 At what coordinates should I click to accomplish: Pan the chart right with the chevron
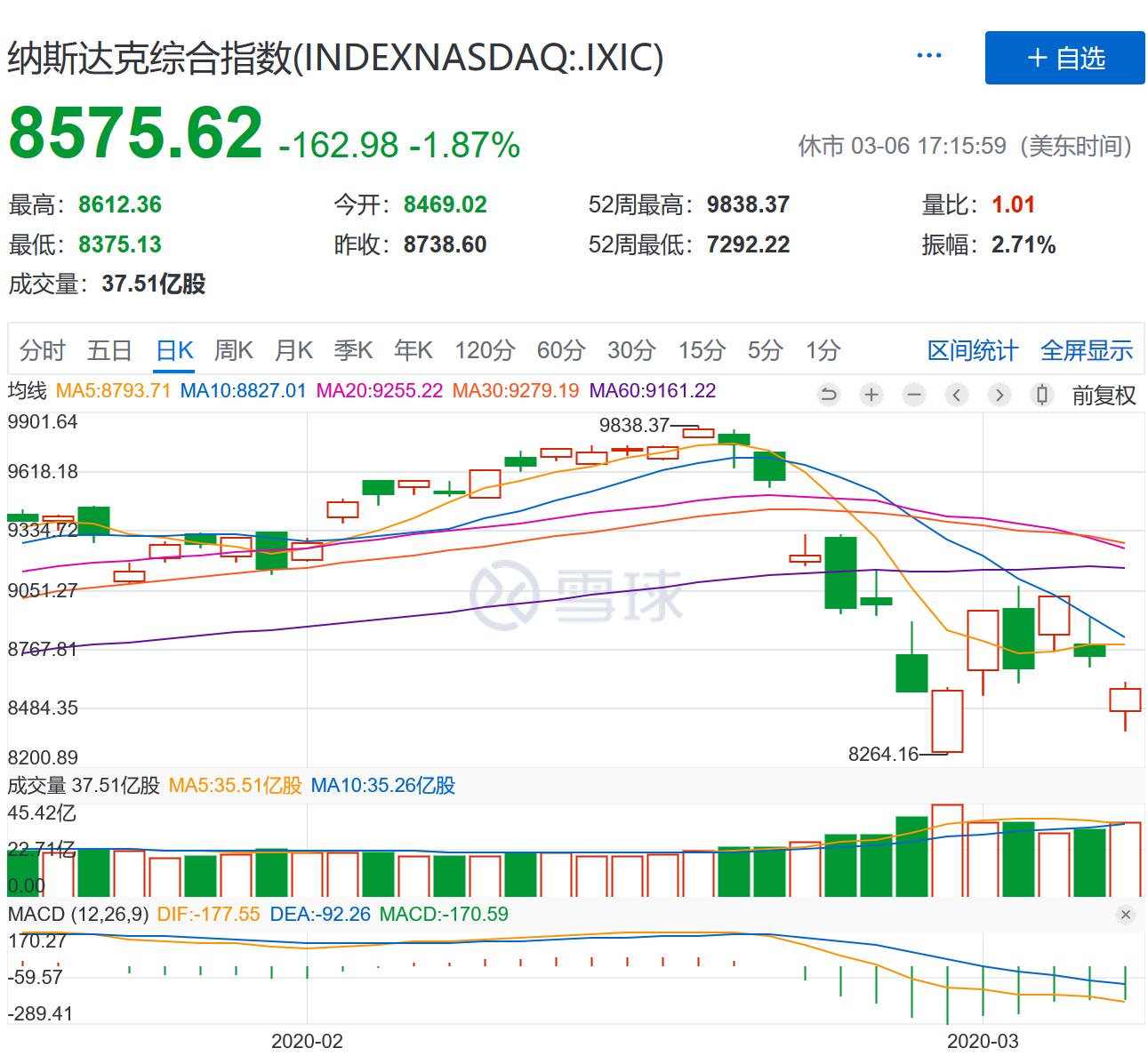tap(999, 395)
